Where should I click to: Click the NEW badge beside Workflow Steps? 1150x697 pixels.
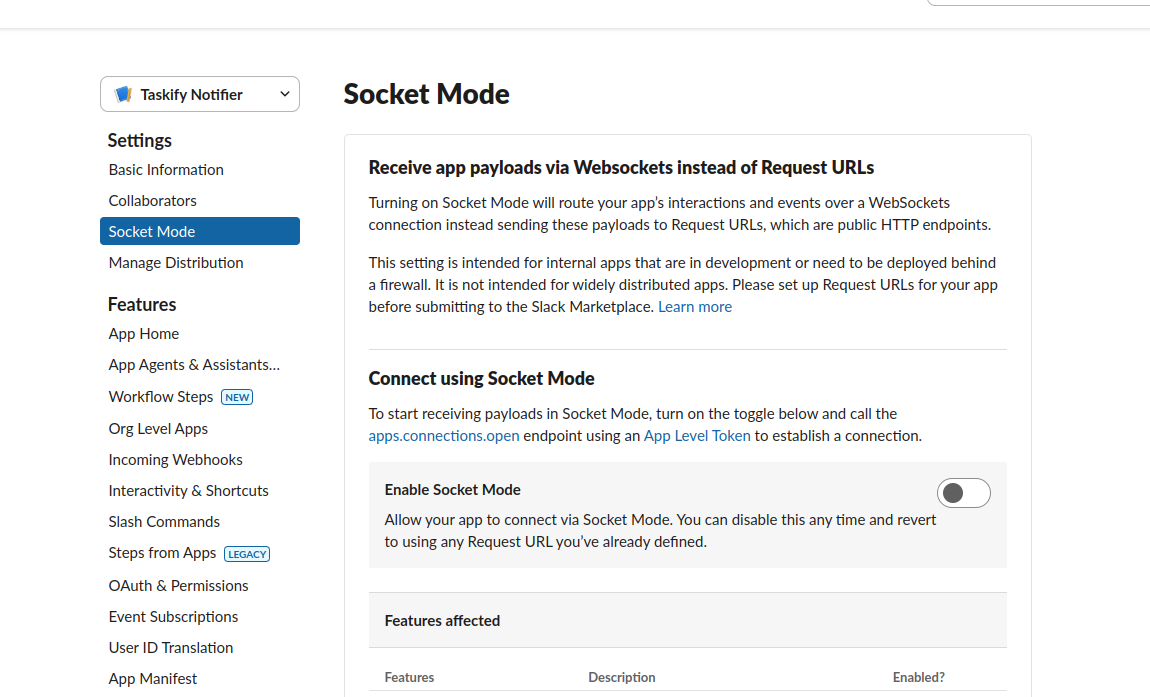coord(237,397)
